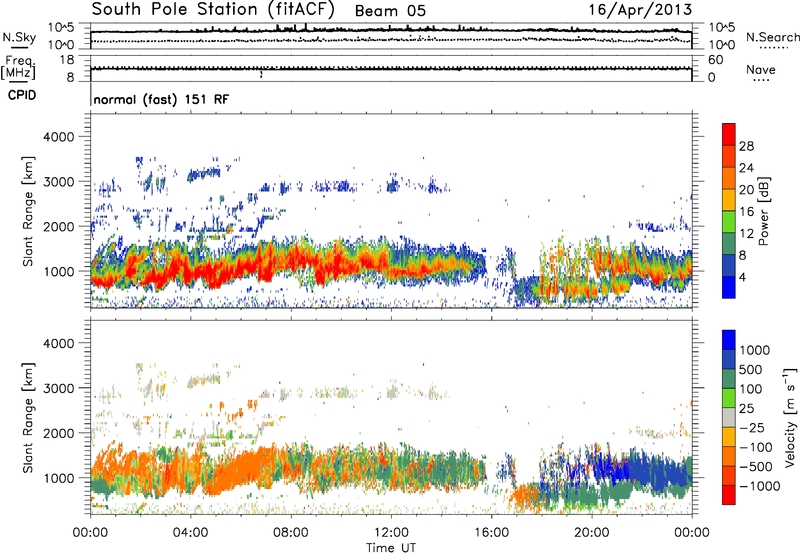Click the "28" power colorbar label
Image resolution: width=800 pixels, height=554 pixels.
click(x=746, y=146)
